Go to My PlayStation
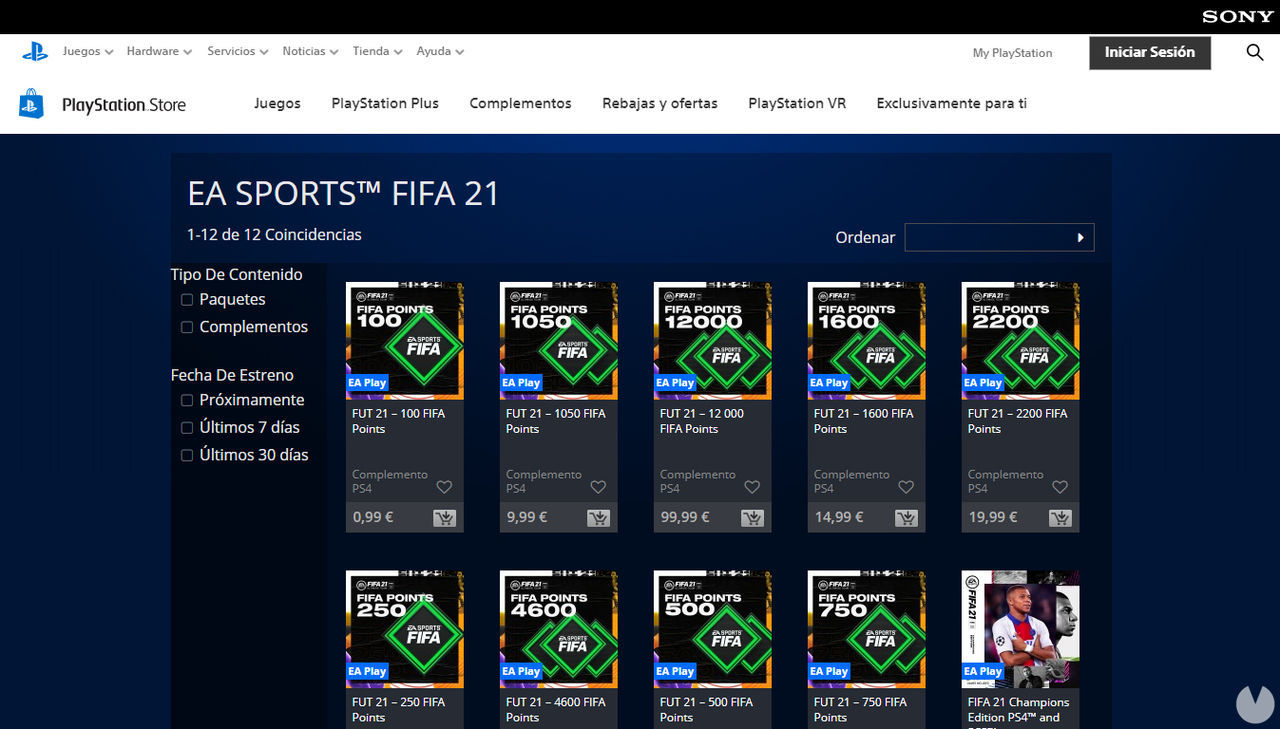This screenshot has height=729, width=1280. (1012, 53)
